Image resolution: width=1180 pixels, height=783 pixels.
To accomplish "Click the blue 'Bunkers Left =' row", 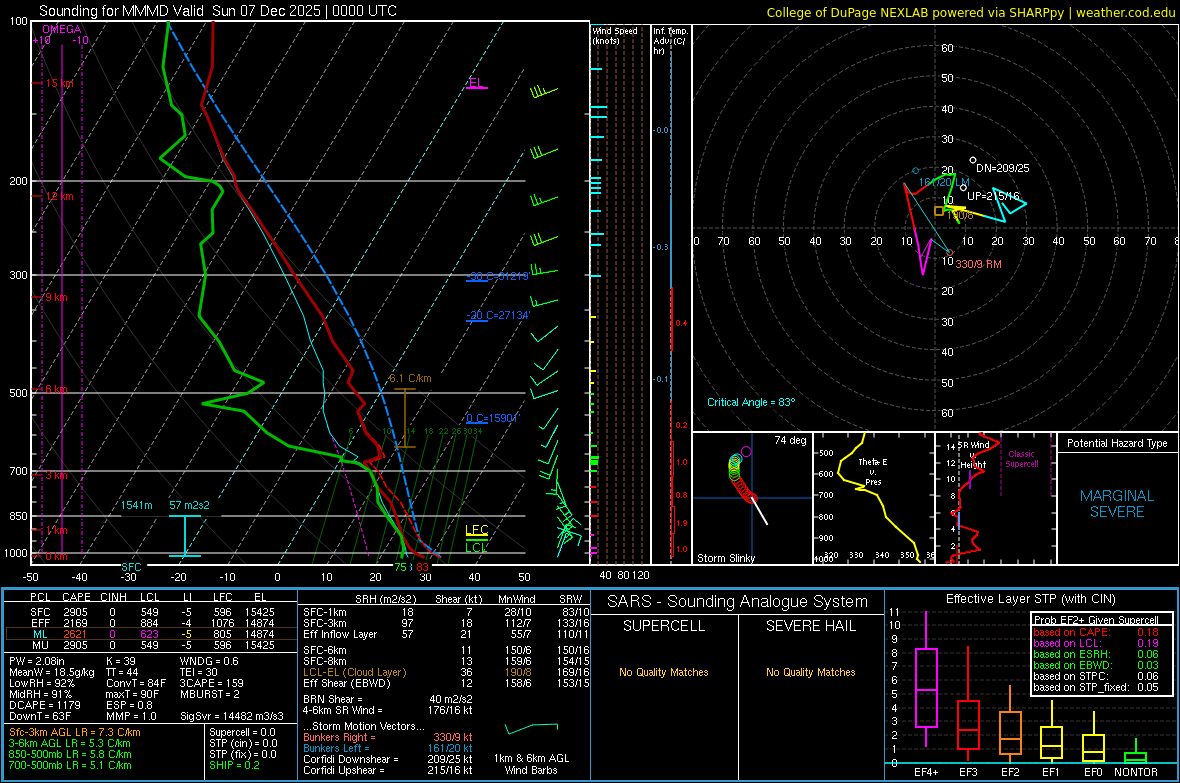I will click(x=388, y=748).
